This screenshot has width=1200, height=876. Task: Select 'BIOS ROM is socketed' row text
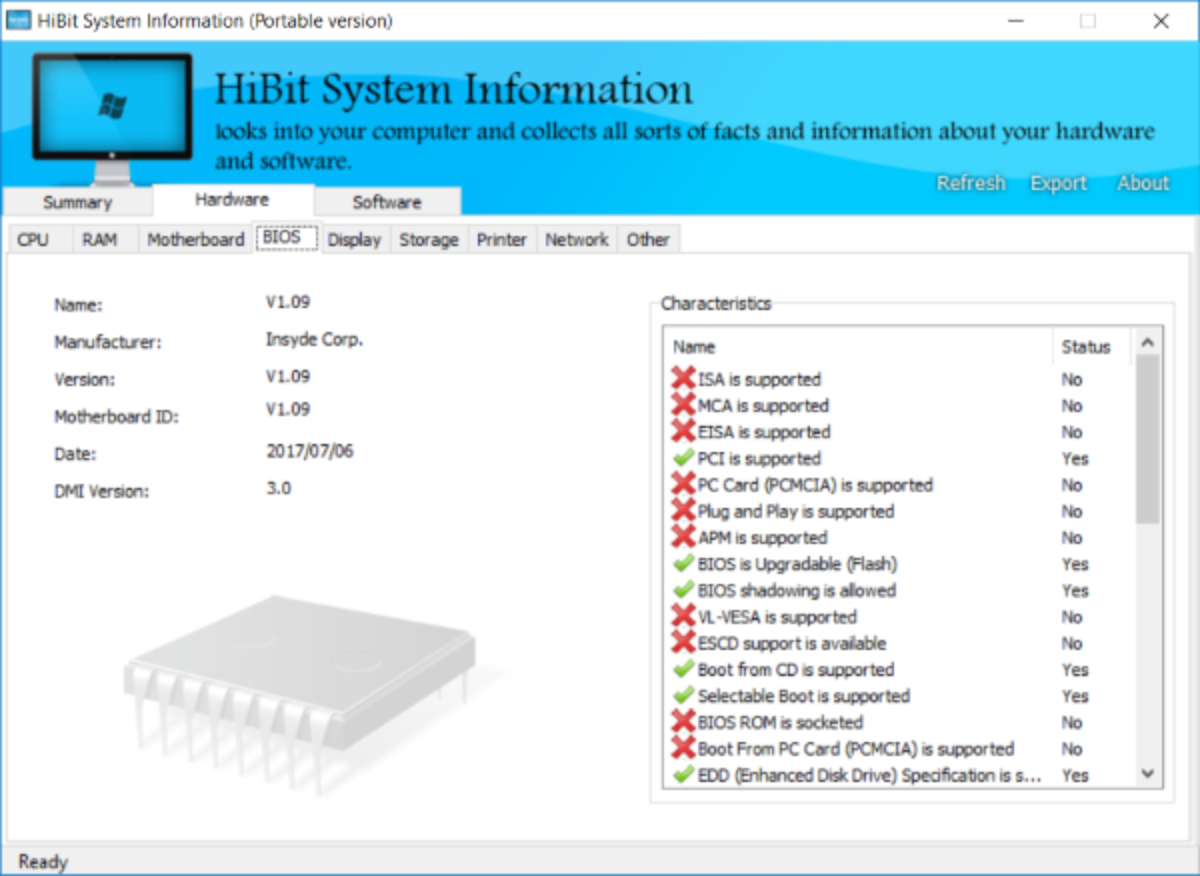(780, 722)
